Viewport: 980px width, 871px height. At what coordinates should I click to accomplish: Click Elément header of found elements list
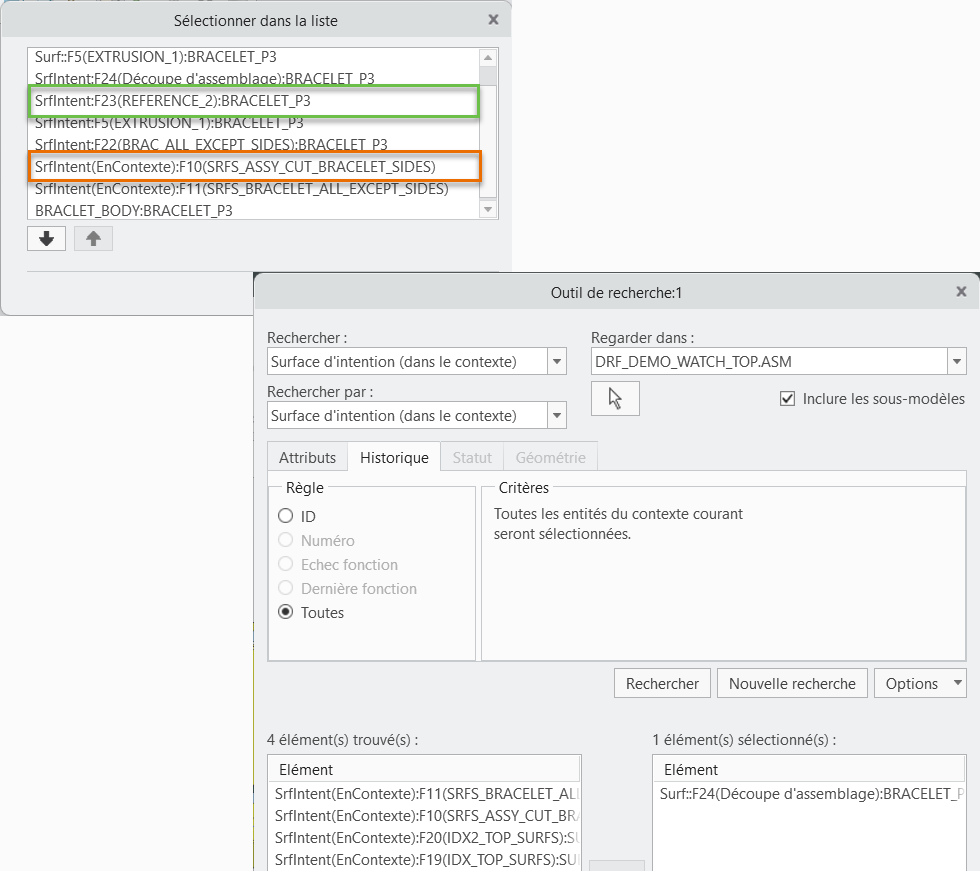coord(425,770)
